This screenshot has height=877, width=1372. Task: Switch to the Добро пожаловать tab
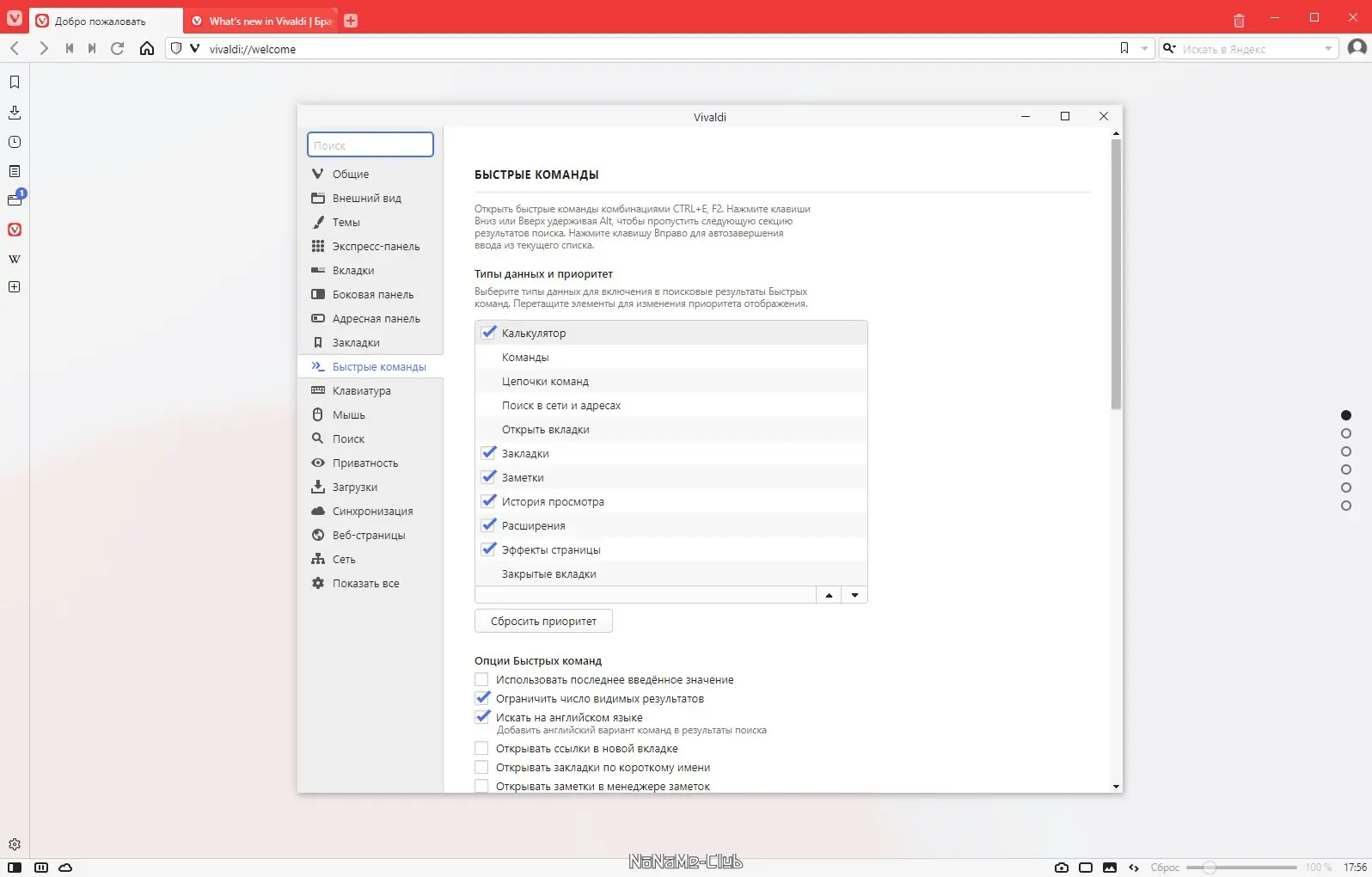tap(107, 21)
